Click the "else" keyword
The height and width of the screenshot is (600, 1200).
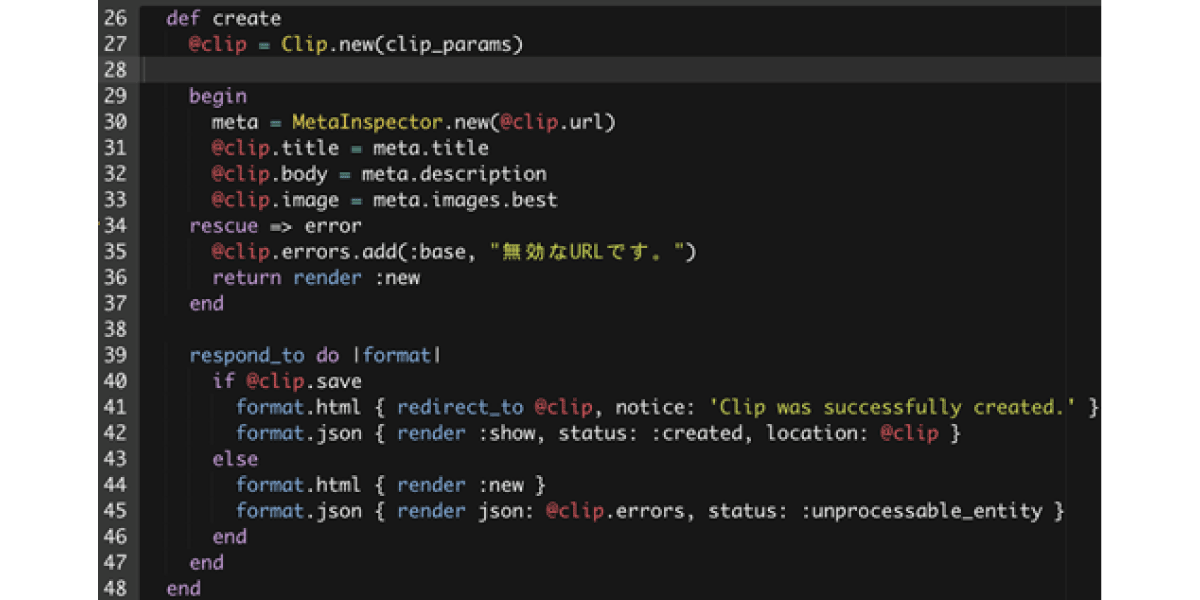tap(235, 460)
